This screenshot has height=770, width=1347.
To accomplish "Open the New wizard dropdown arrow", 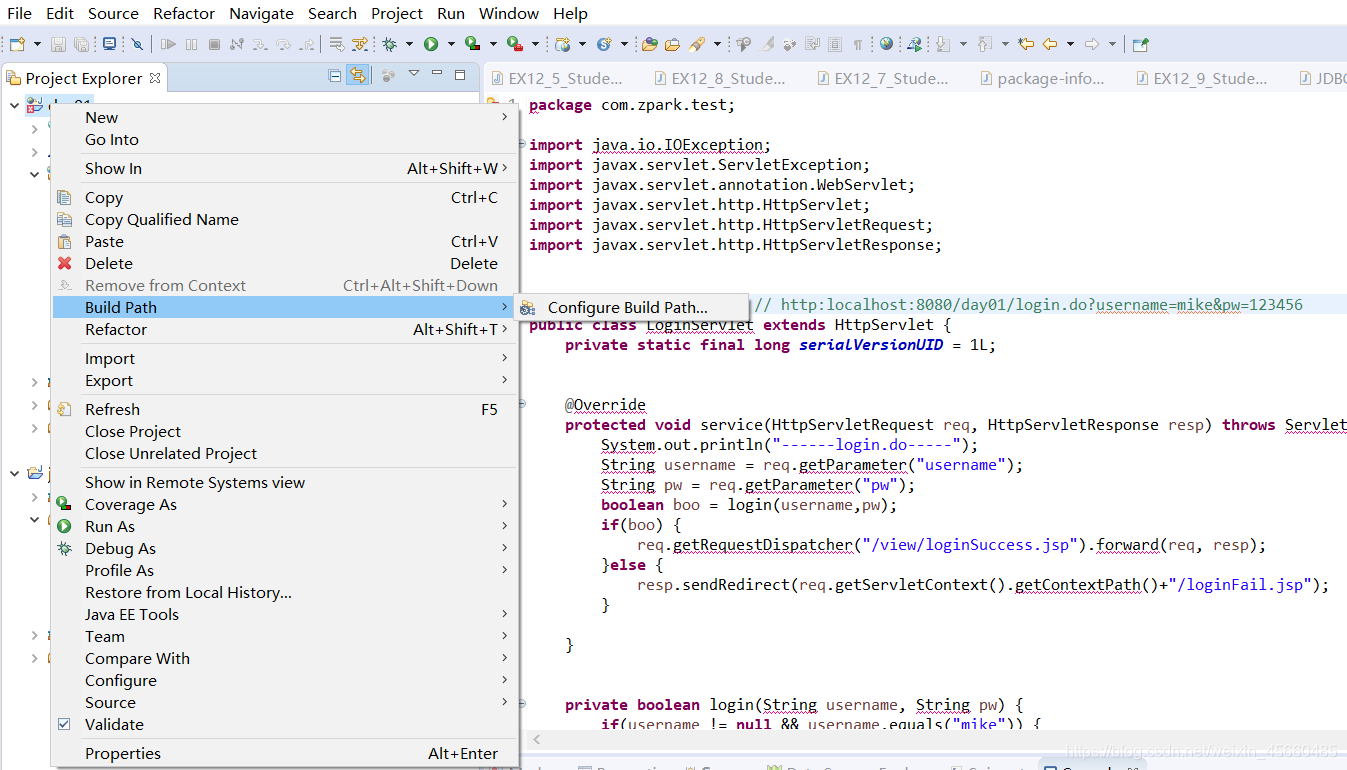I will [x=37, y=44].
